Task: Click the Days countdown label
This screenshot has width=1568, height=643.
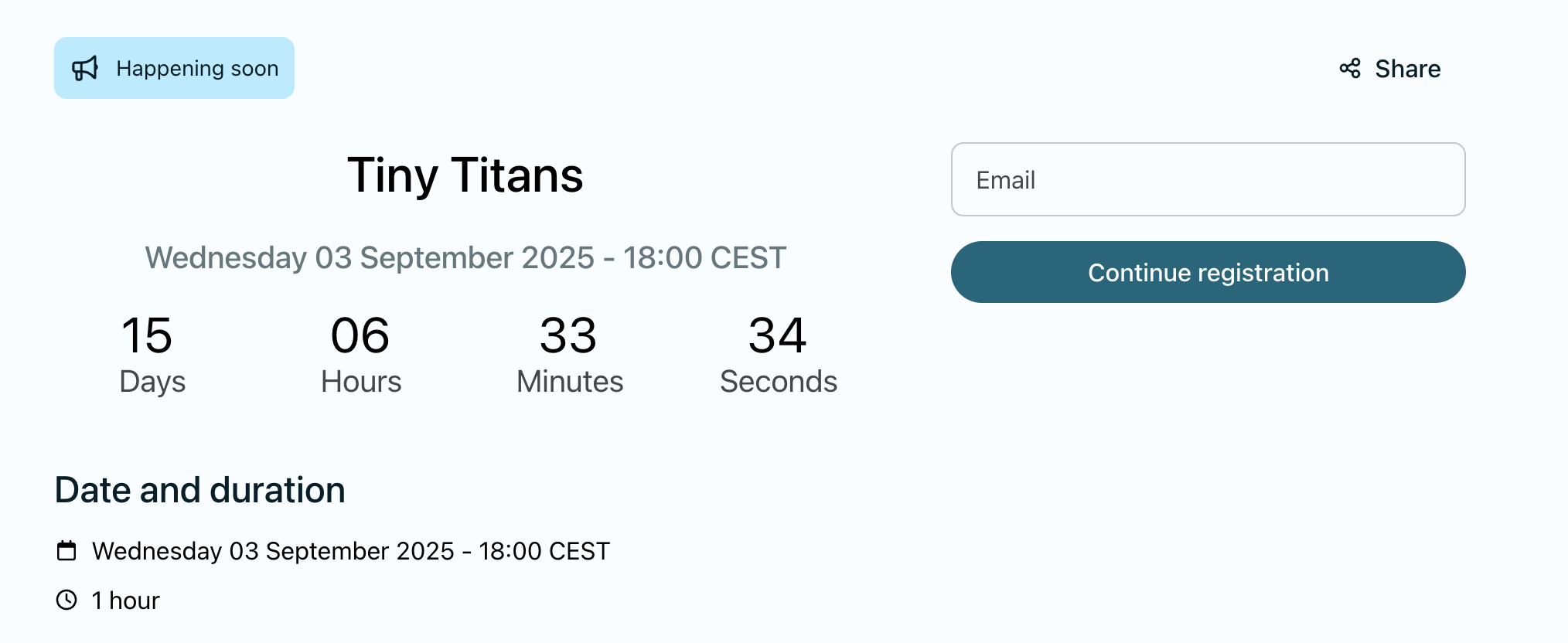Action: pos(152,382)
